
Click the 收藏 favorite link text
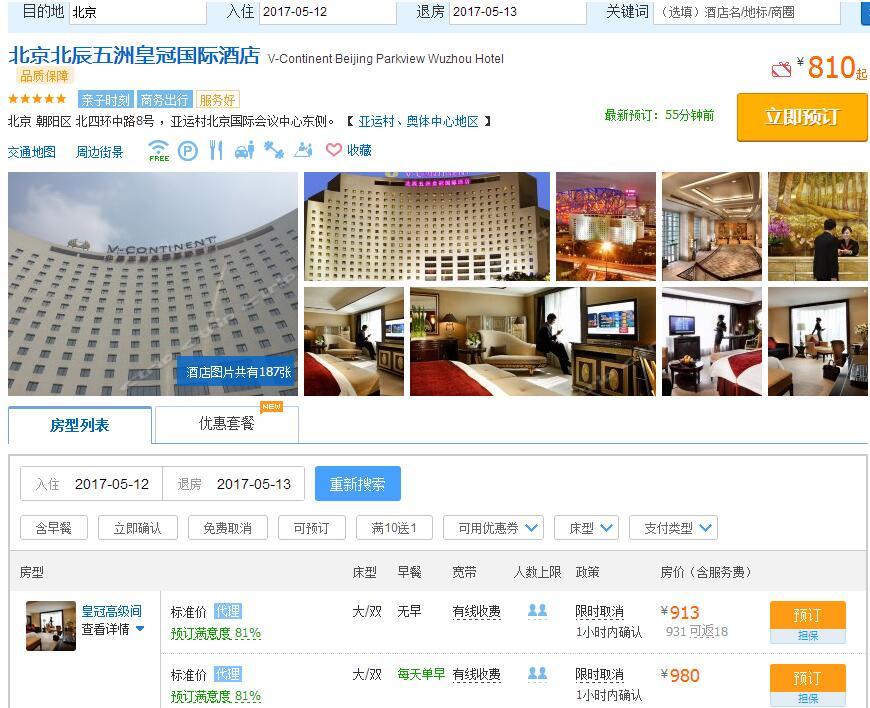pos(359,150)
